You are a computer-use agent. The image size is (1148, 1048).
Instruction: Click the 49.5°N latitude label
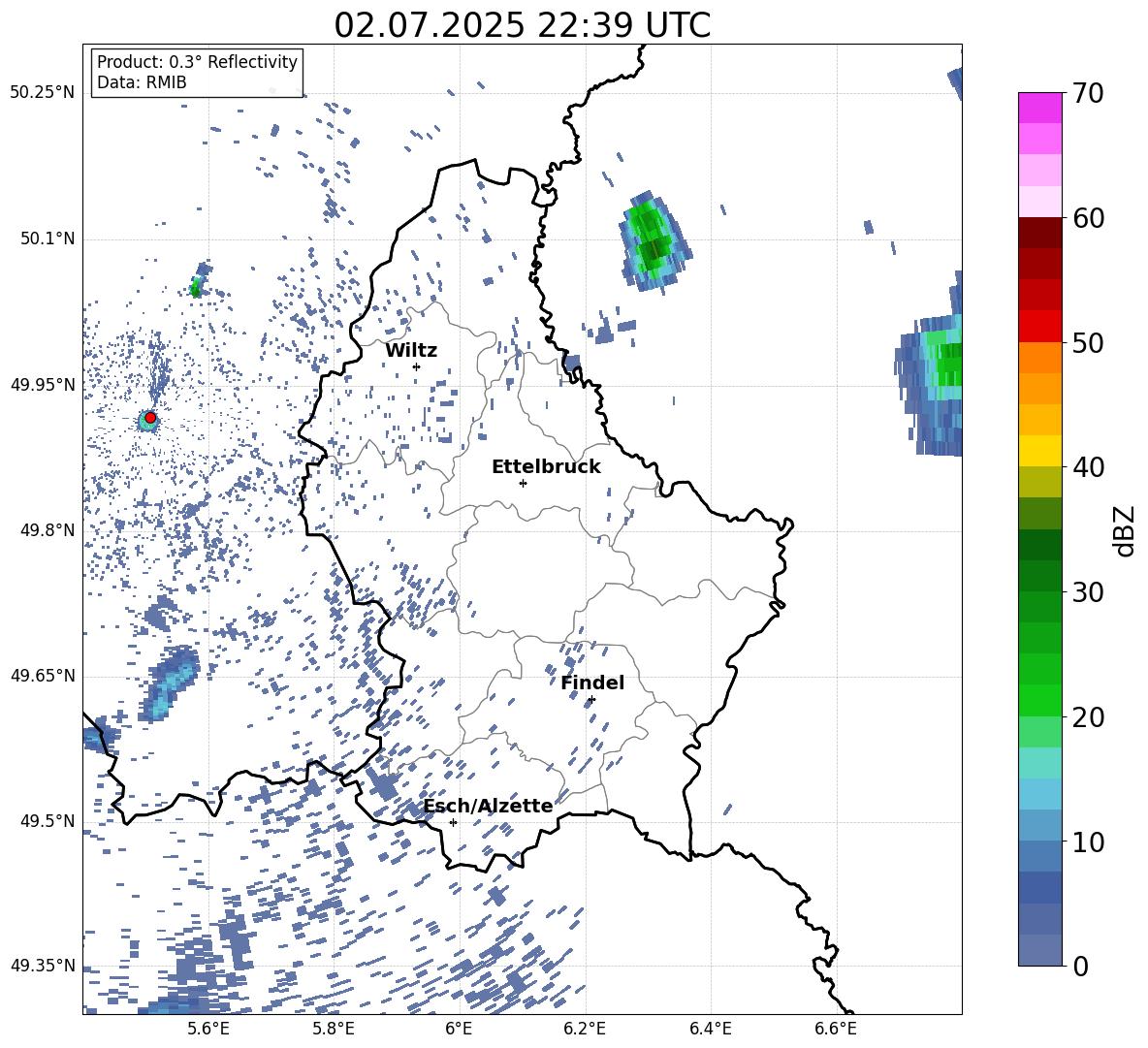[48, 821]
